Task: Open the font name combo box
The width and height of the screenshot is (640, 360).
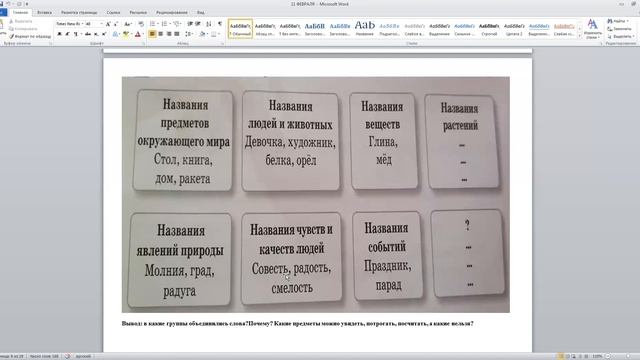Action: [x=70, y=24]
